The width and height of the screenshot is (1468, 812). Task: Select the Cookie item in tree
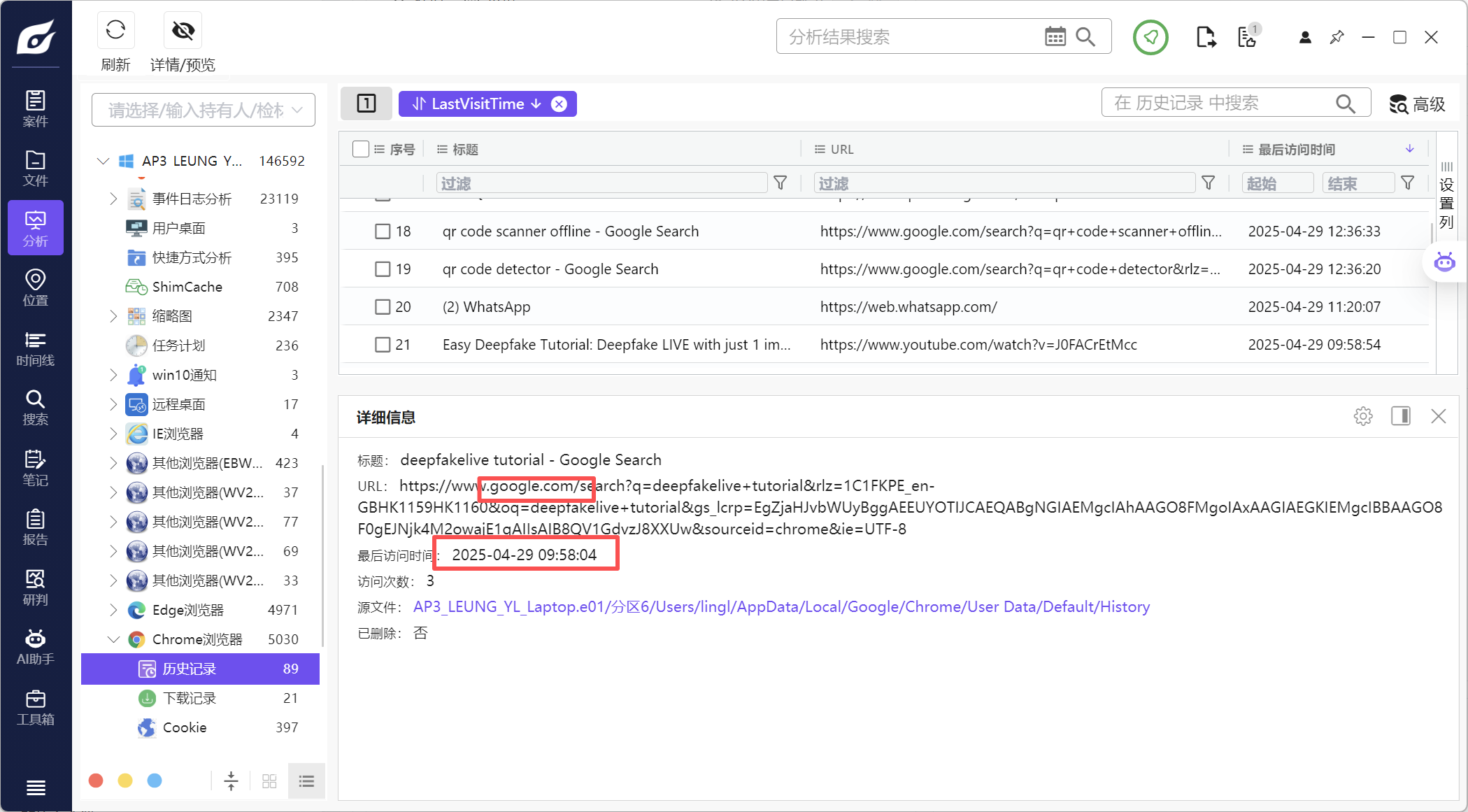tap(185, 727)
